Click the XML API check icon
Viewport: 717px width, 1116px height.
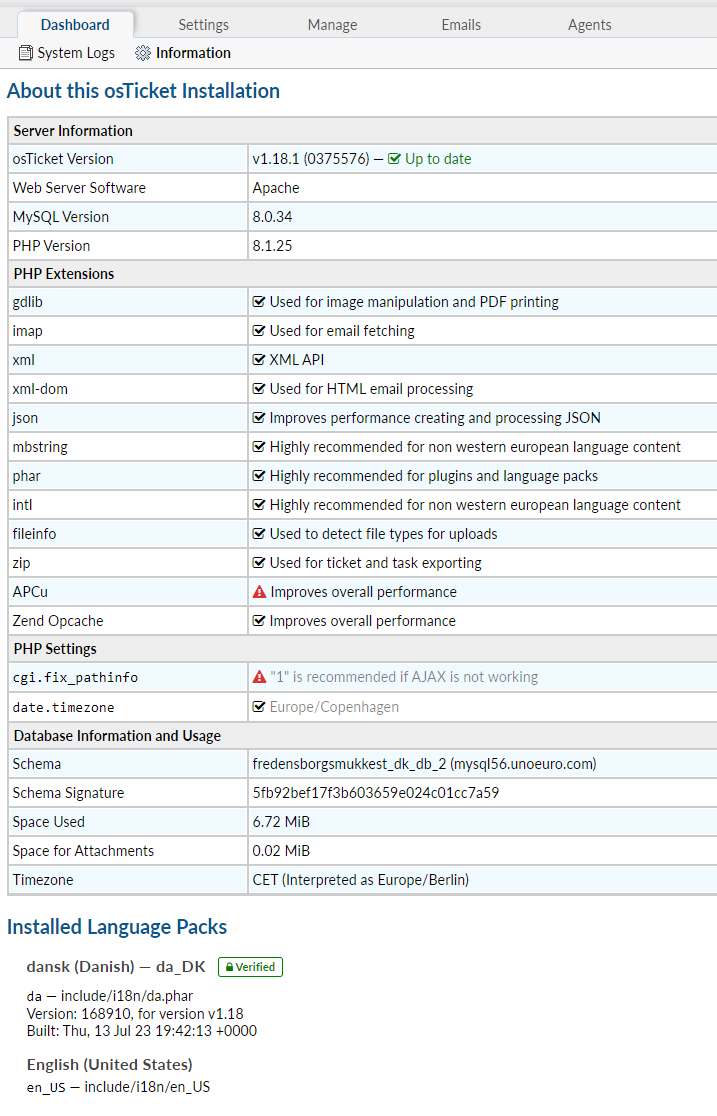(x=259, y=360)
